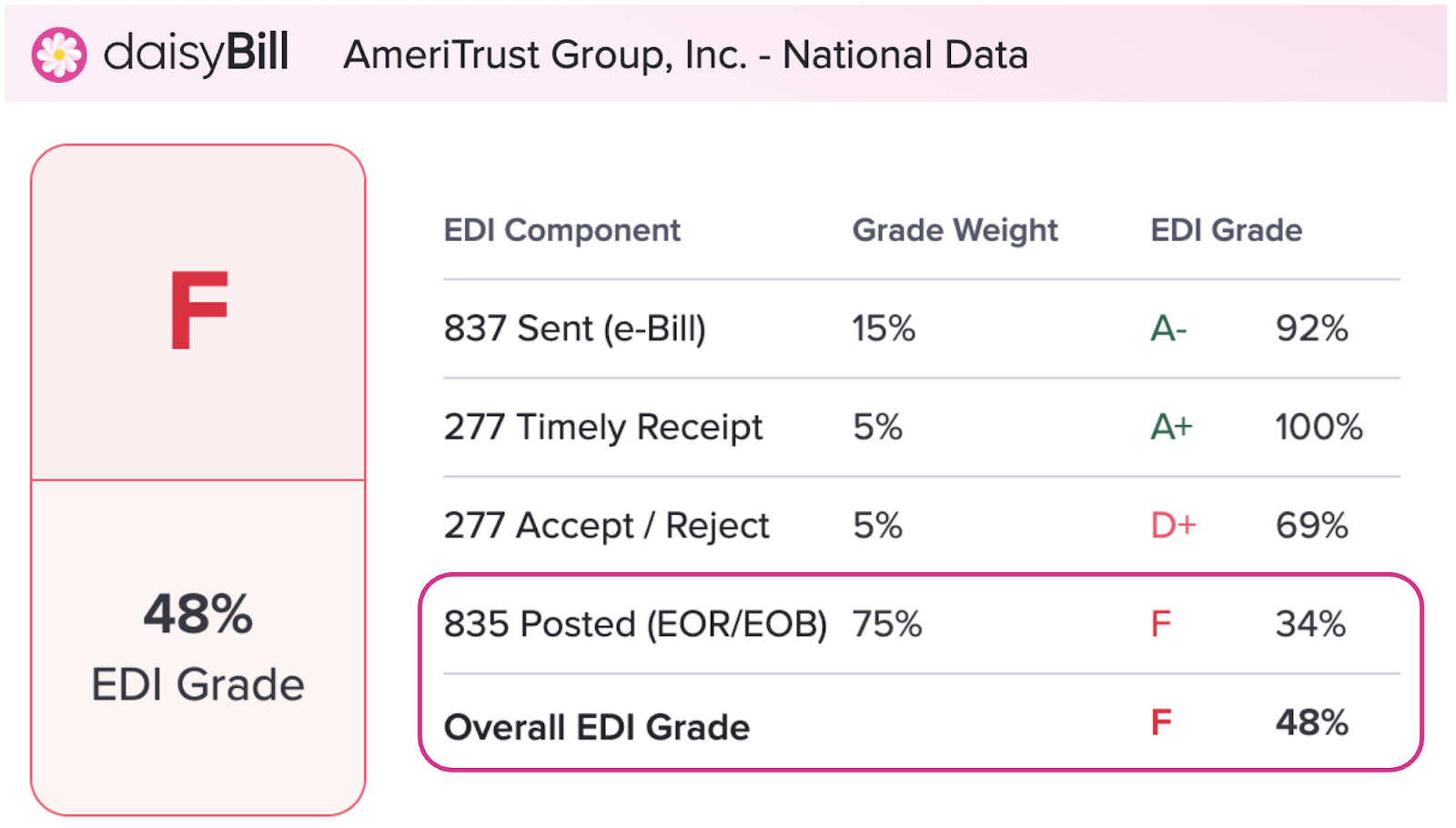This screenshot has width=1456, height=828.
Task: Select the 277 Accept / Reject row label
Action: coord(606,526)
